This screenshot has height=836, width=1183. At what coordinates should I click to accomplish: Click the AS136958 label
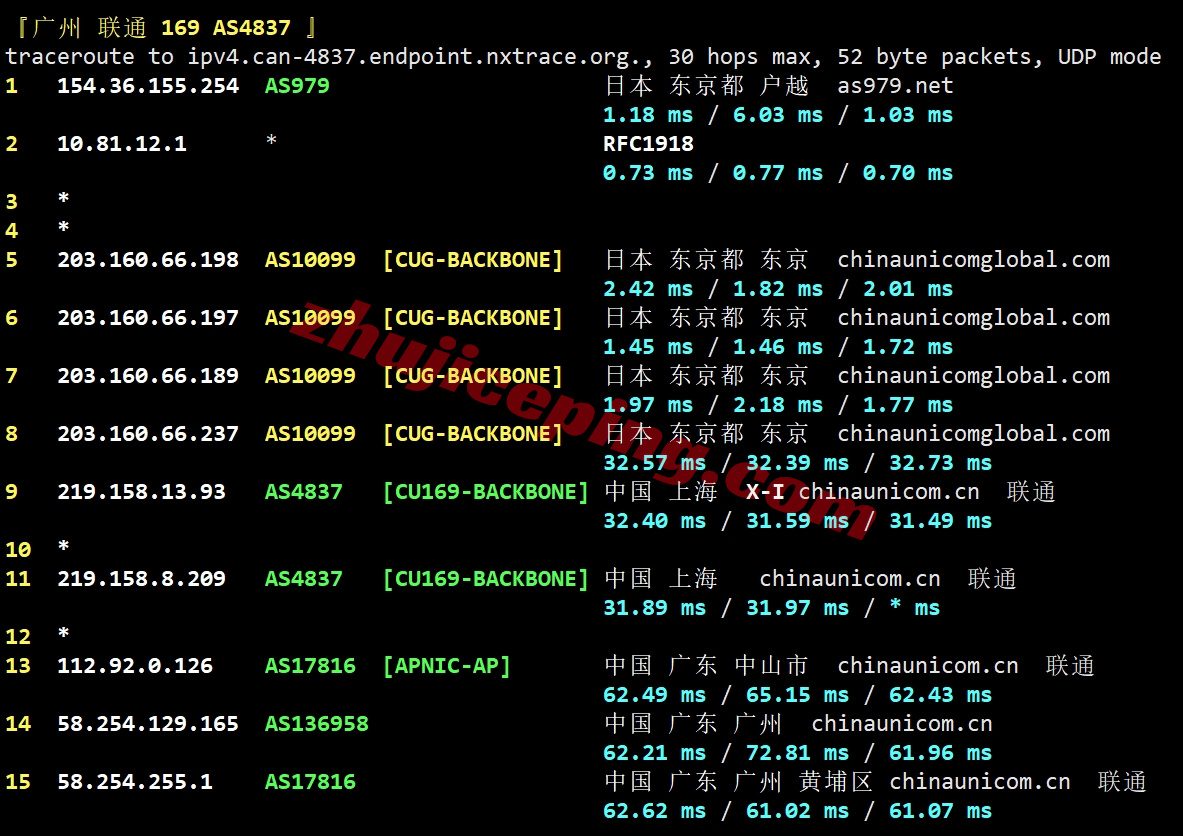(317, 724)
